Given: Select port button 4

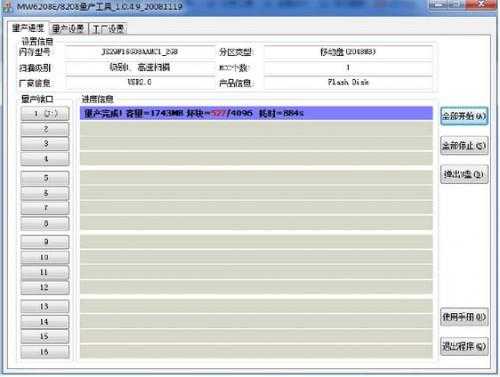Looking at the screenshot, I should tap(45, 159).
